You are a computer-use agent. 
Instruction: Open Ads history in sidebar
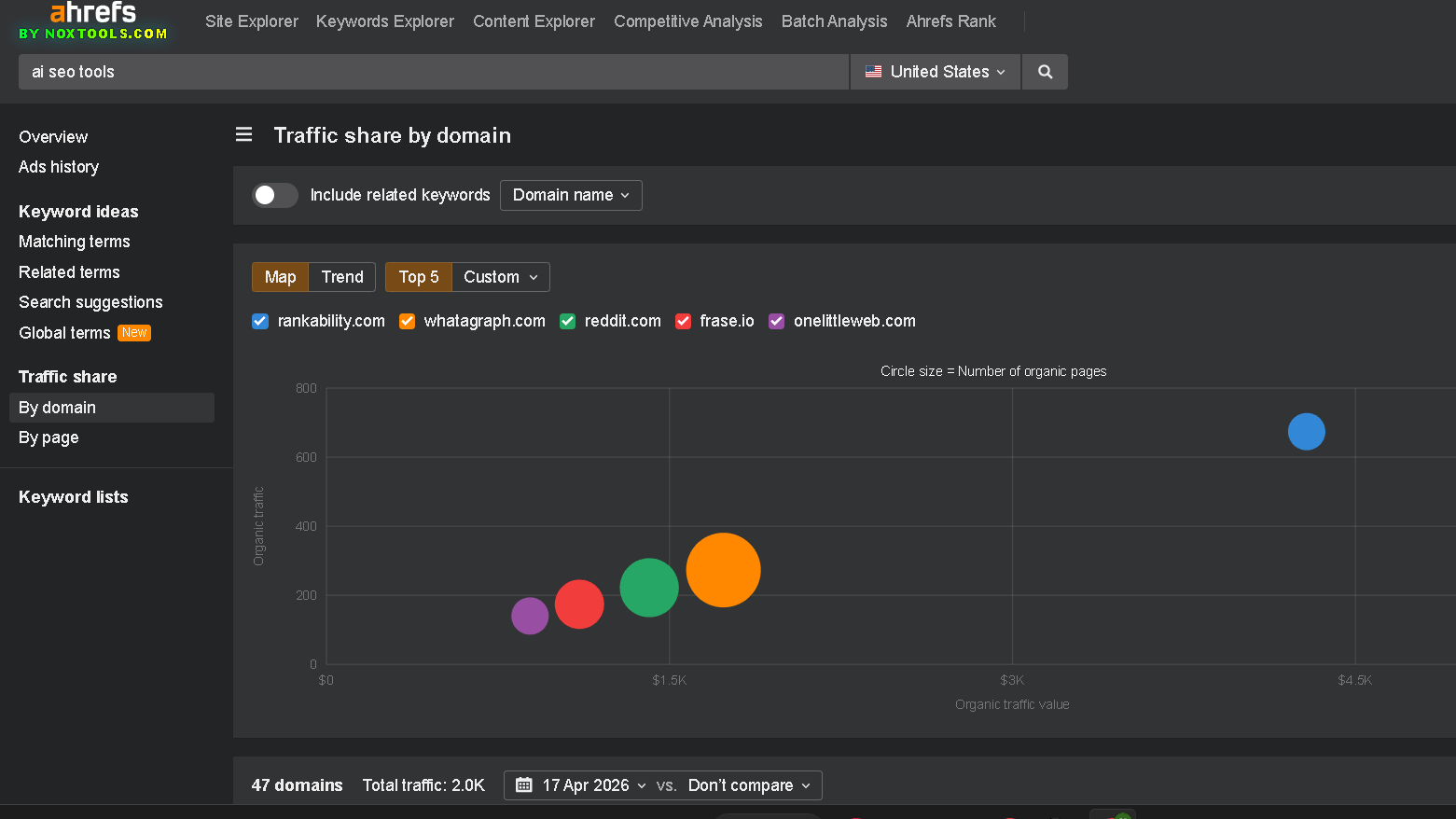59,167
